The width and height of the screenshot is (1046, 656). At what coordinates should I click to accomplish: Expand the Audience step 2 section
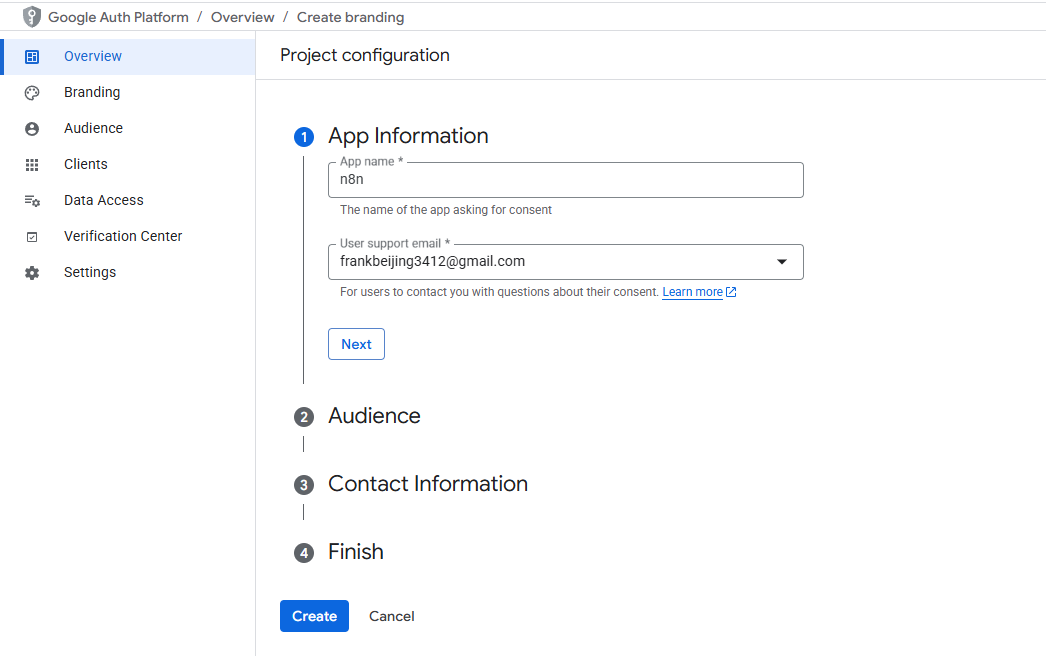click(x=374, y=416)
